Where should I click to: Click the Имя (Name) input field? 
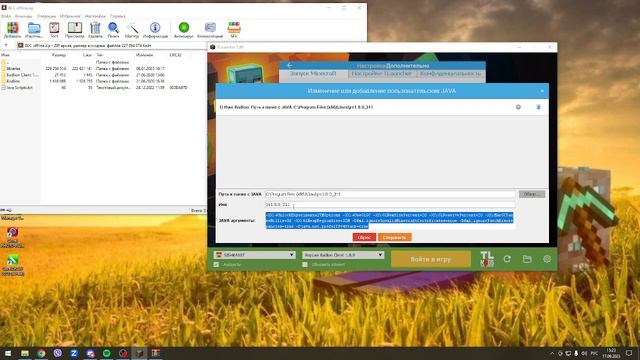pos(390,204)
